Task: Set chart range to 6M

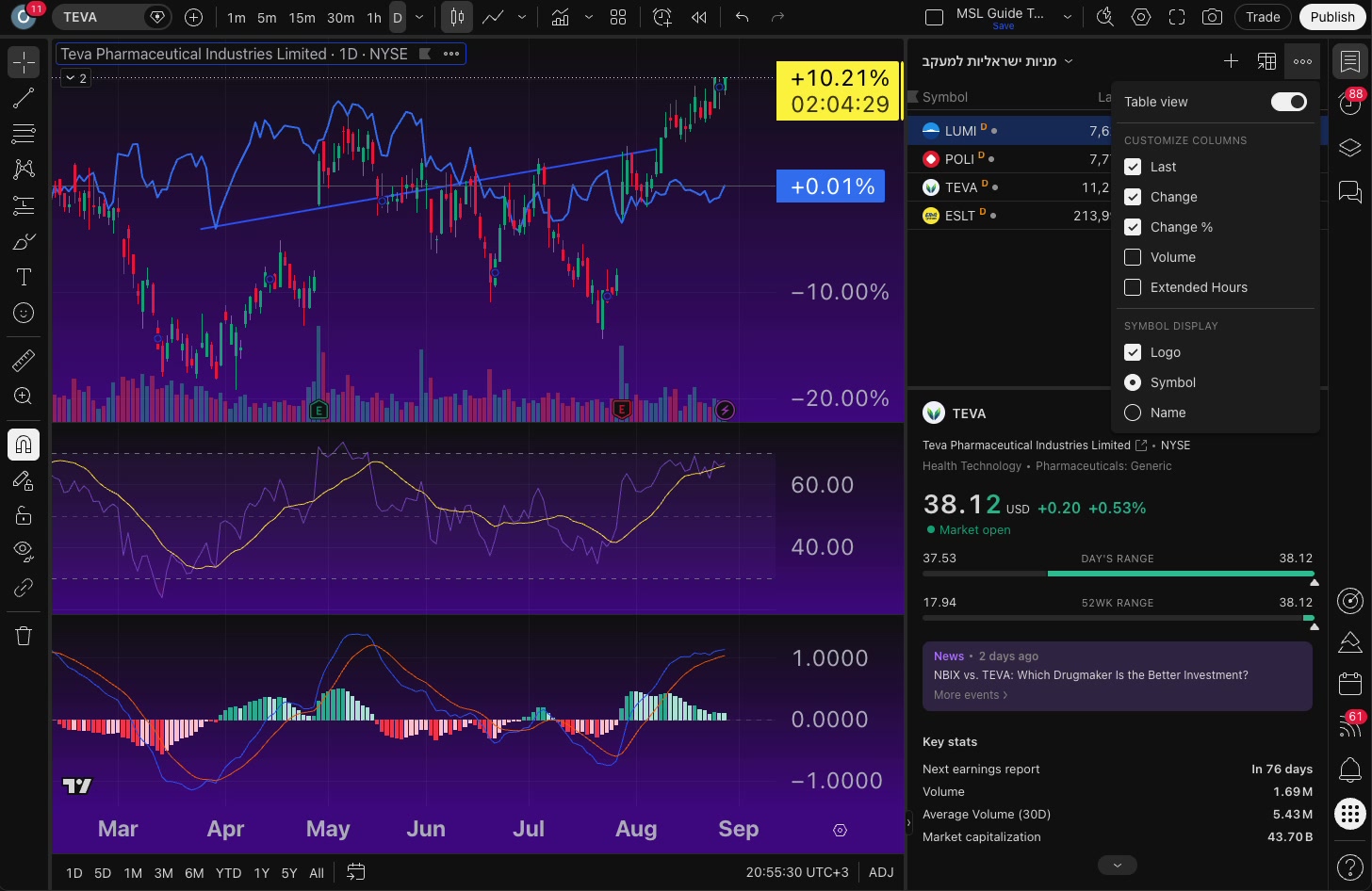Action: (x=194, y=873)
